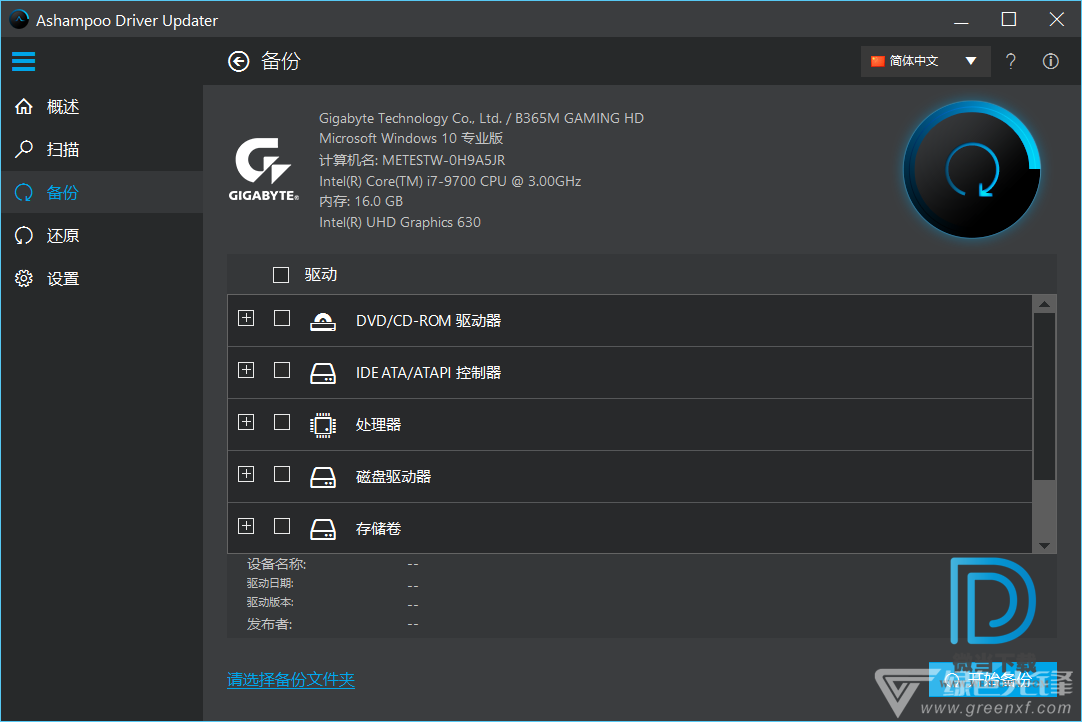Viewport: 1082px width, 722px height.
Task: Click the 驱动版本 label
Action: pos(270,603)
